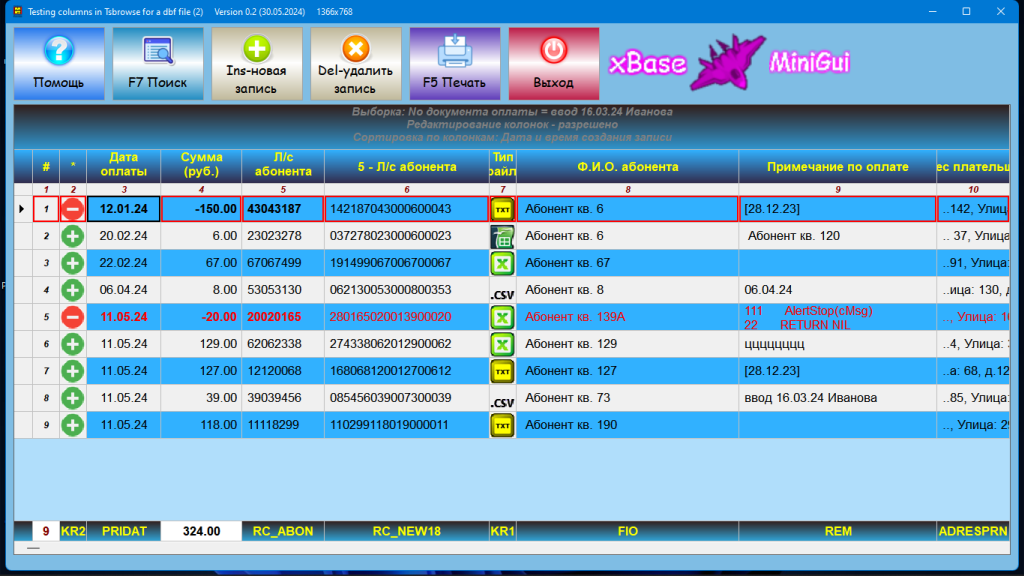
Task: Click the xBase MiniGui logo banner
Action: coord(730,63)
